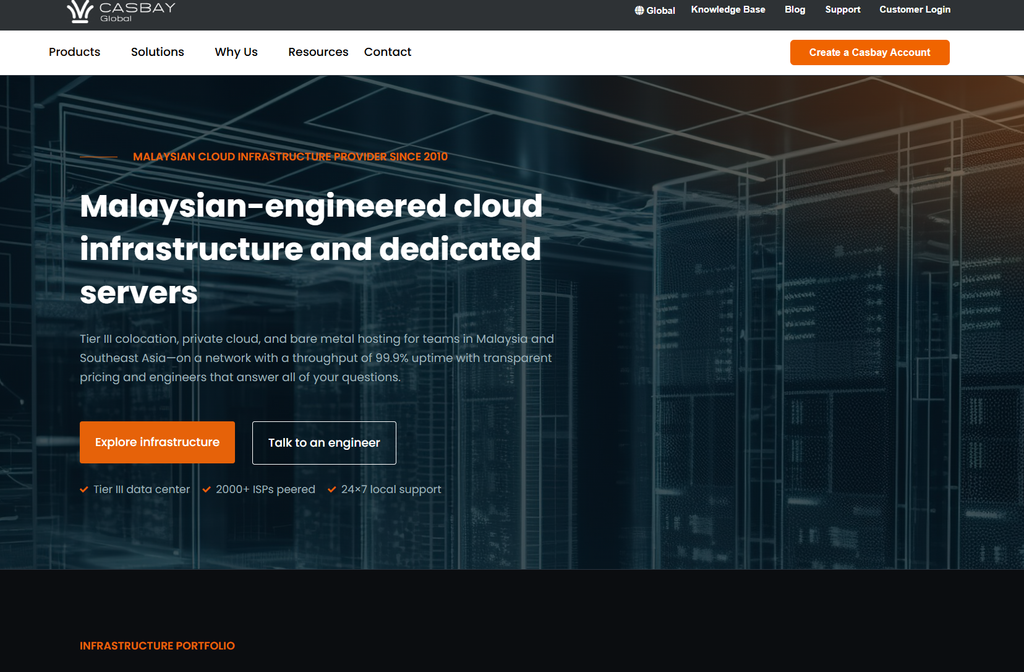Screen dimensions: 1024x672
Task: Click the Tier III colocation description paragraph
Action: pos(317,358)
